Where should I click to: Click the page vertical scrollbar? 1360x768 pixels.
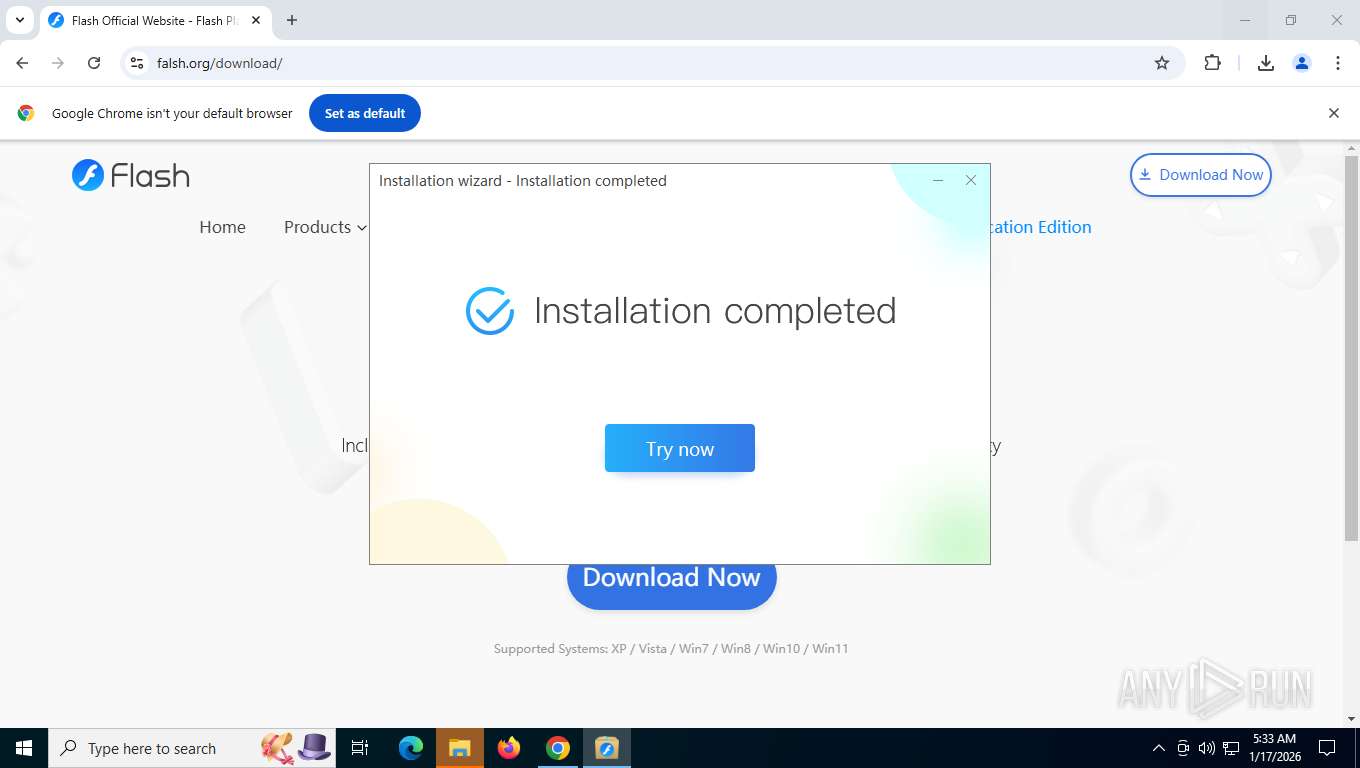pos(1351,348)
